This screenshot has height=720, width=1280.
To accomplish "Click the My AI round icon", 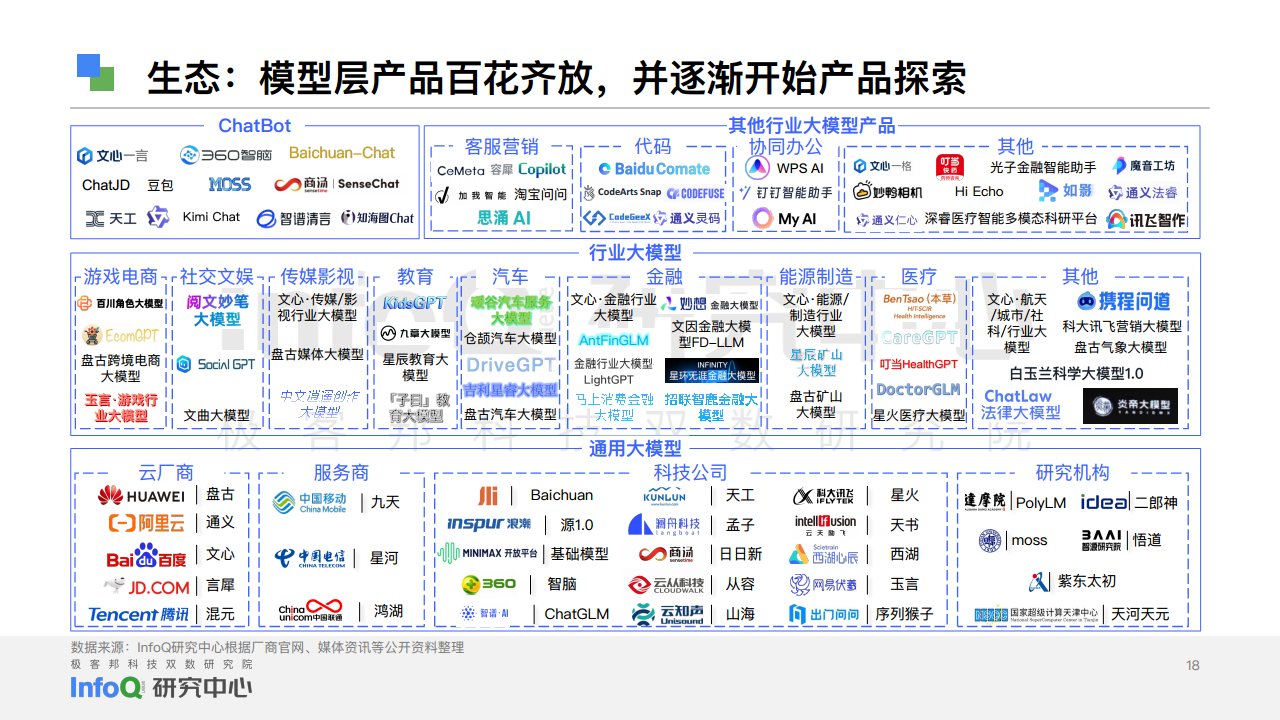I will tap(763, 218).
